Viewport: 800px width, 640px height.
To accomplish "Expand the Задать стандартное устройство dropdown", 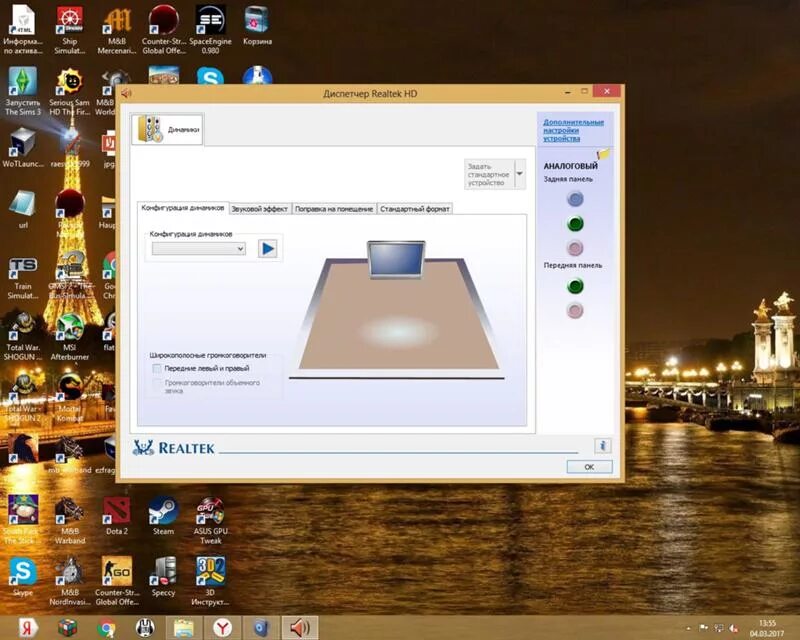I will tap(518, 172).
